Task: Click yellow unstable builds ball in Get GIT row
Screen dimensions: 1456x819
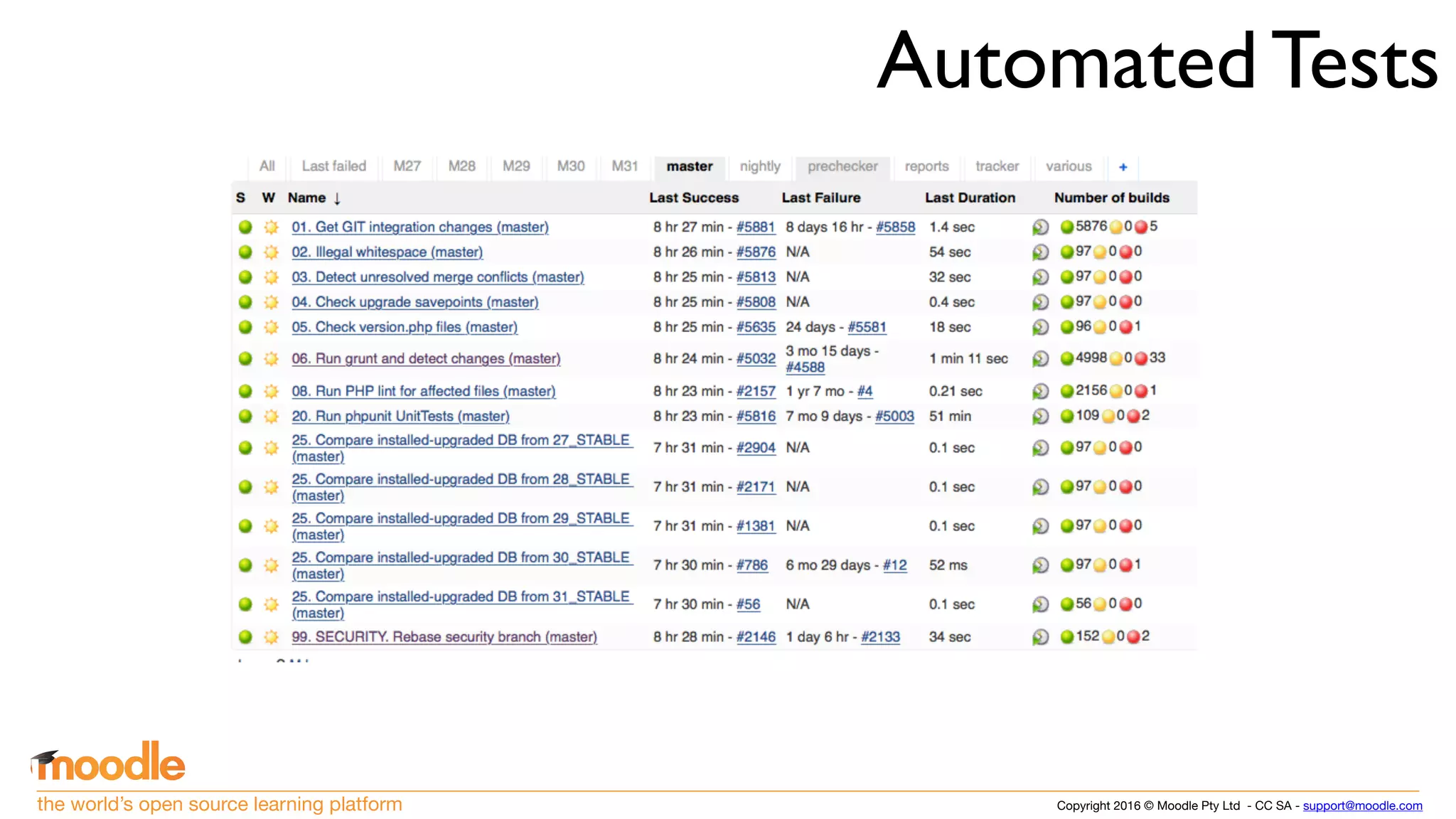Action: tap(1116, 227)
